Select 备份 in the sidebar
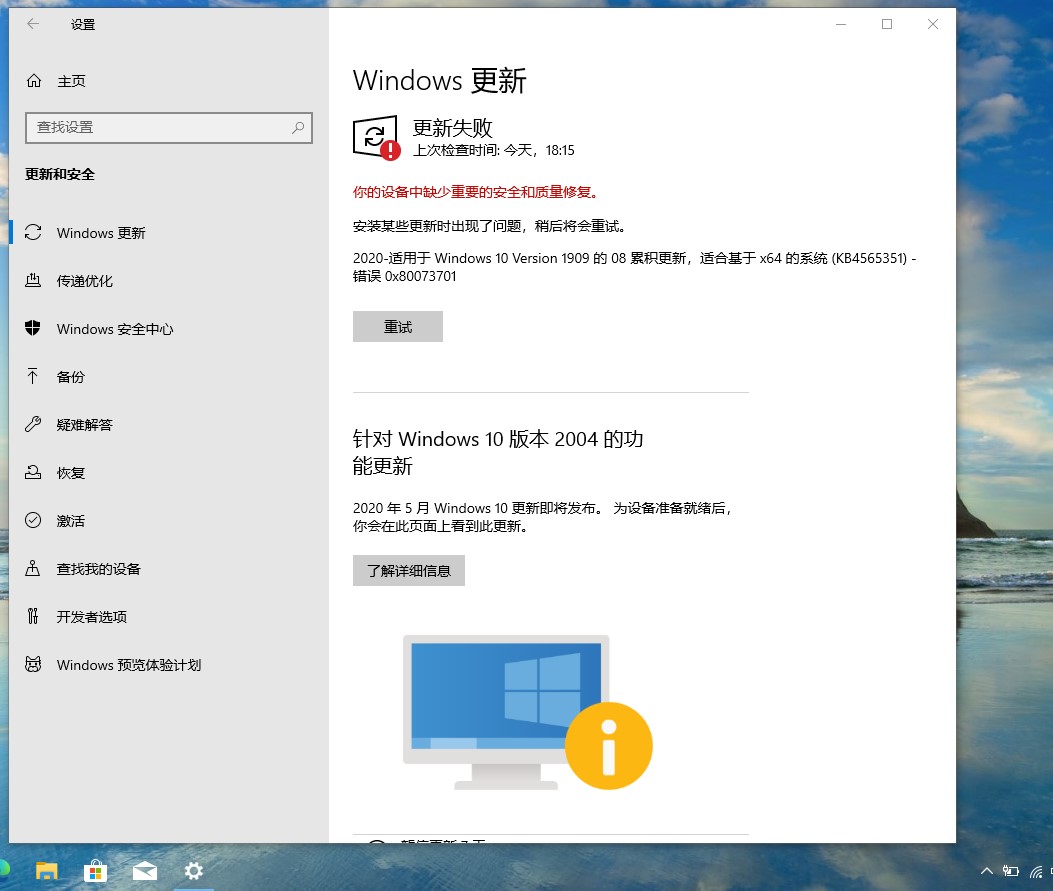This screenshot has width=1053, height=891. click(x=71, y=377)
